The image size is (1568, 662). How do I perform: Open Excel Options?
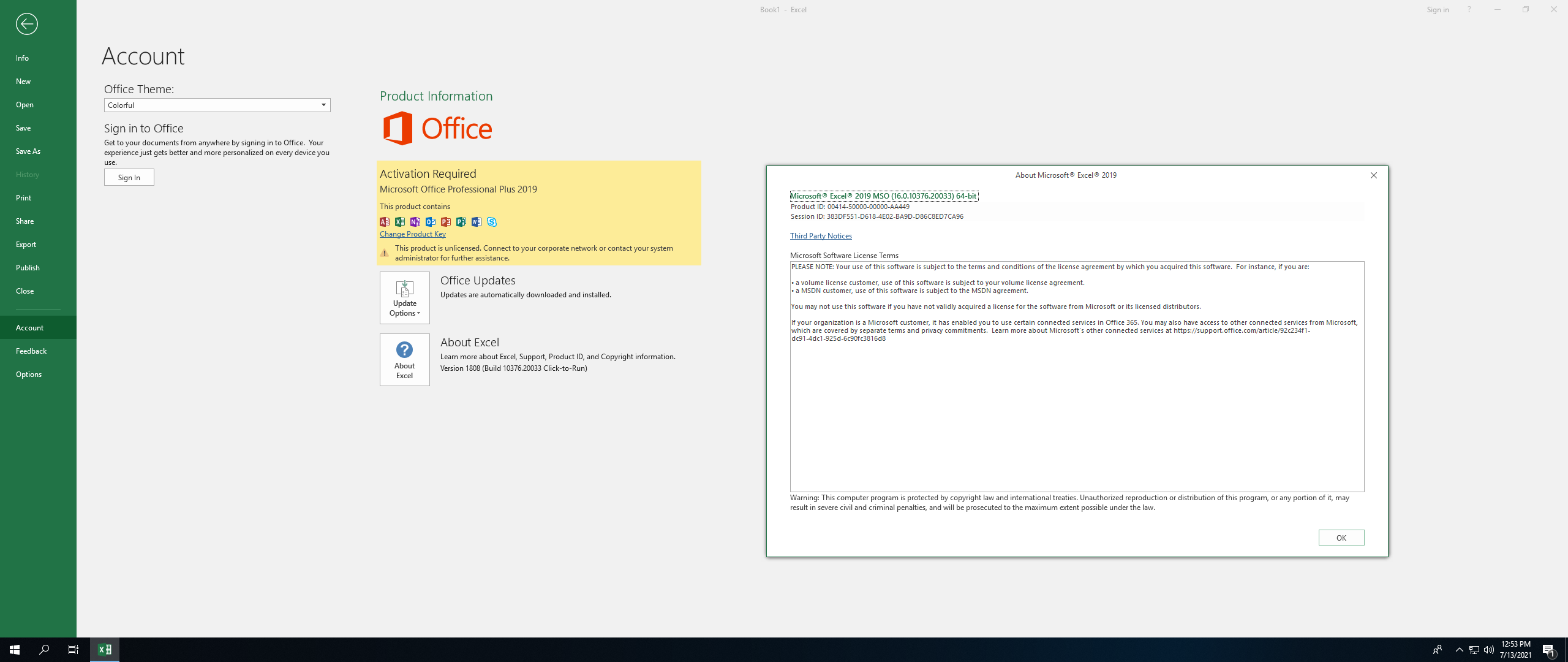pyautogui.click(x=38, y=374)
